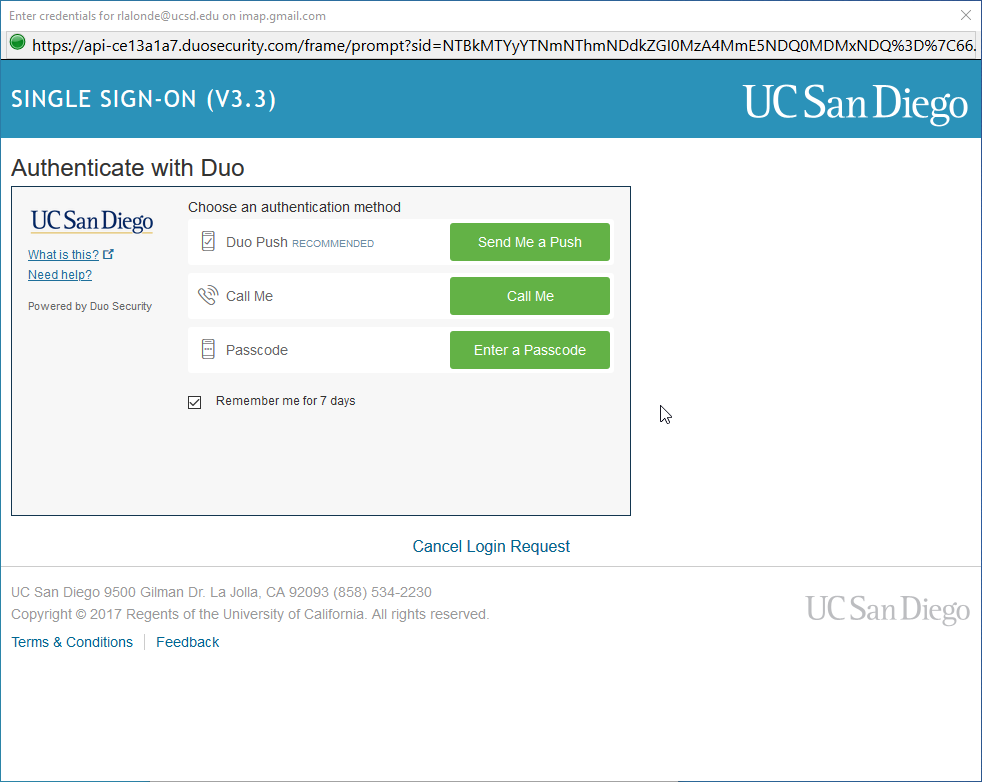Click inside the address bar URL field

pyautogui.click(x=400, y=45)
